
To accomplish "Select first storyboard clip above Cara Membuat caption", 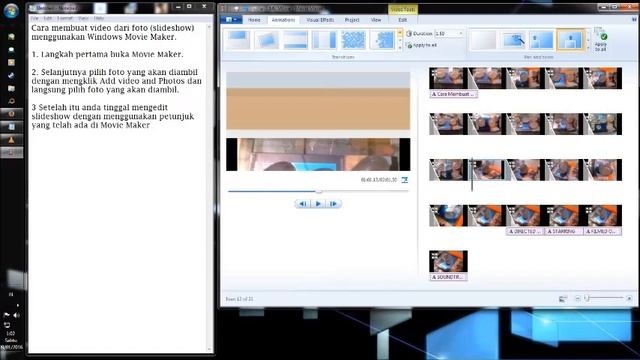I will (x=448, y=78).
